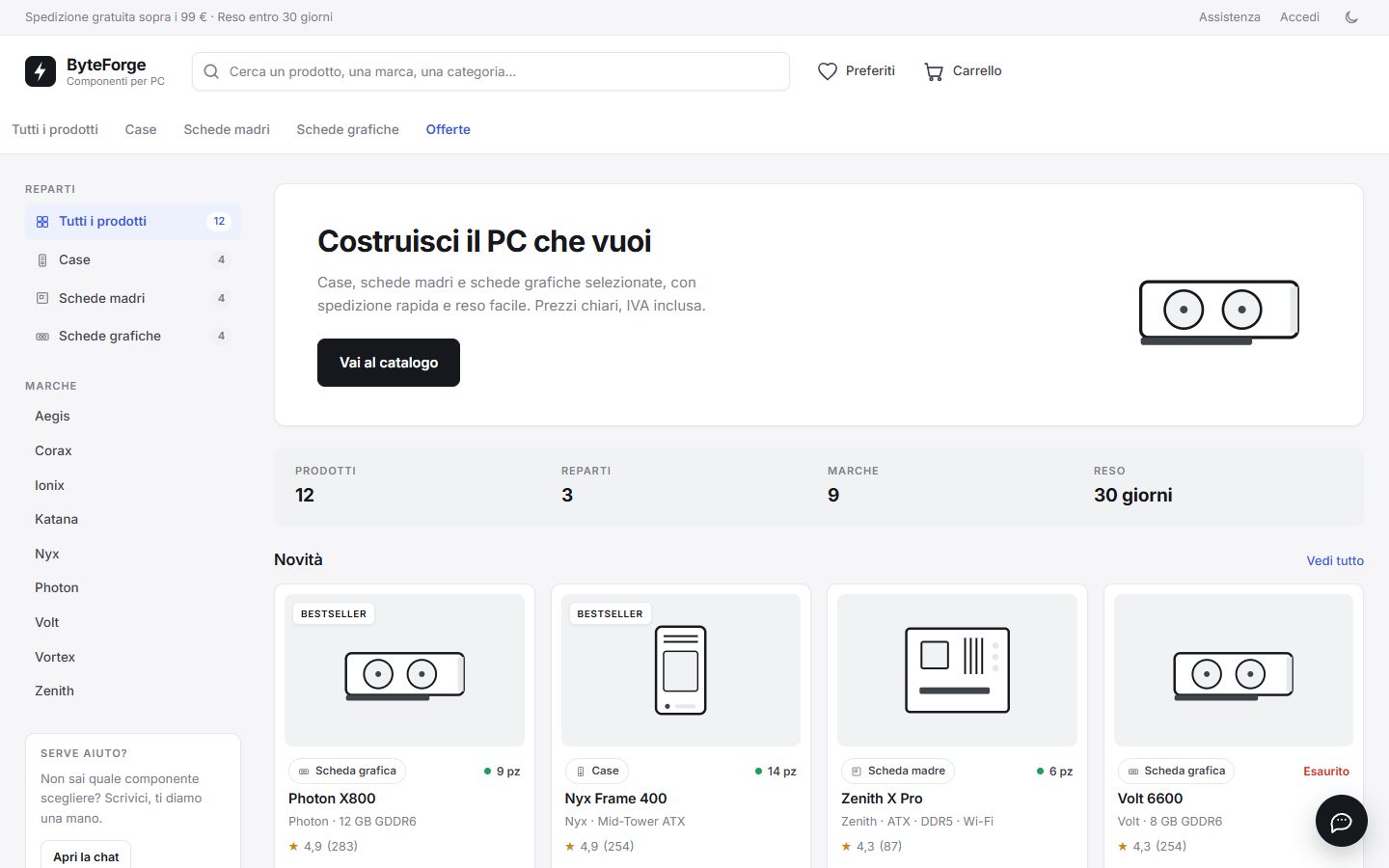1389x868 pixels.
Task: Filter by brand Vortex
Action: [x=55, y=658]
